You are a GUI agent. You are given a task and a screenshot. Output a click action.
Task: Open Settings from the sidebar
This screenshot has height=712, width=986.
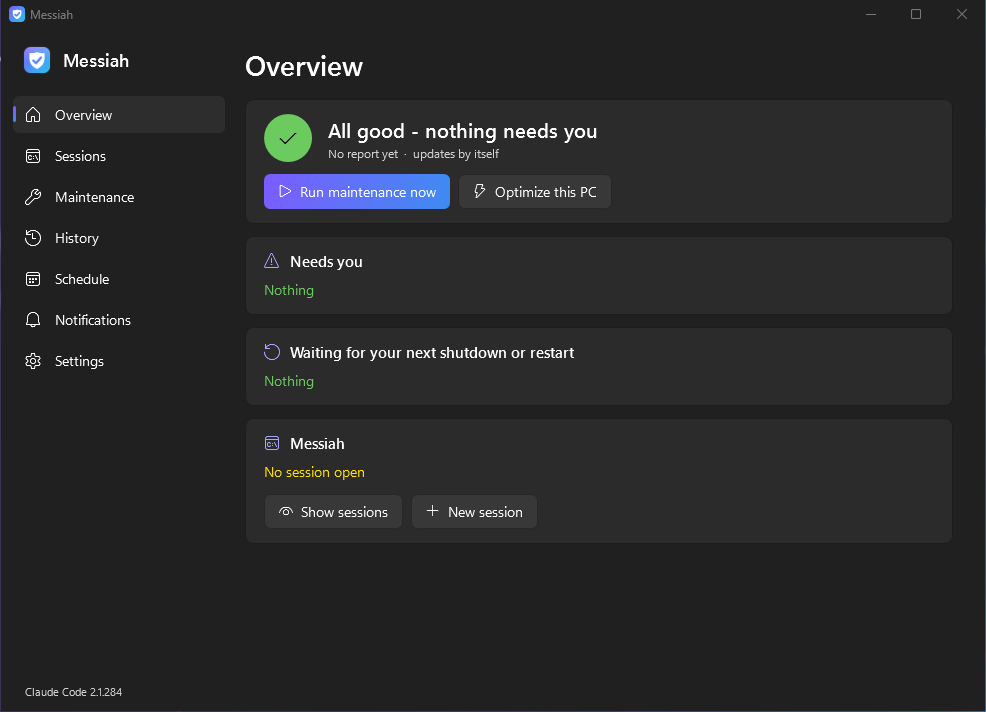(x=119, y=361)
